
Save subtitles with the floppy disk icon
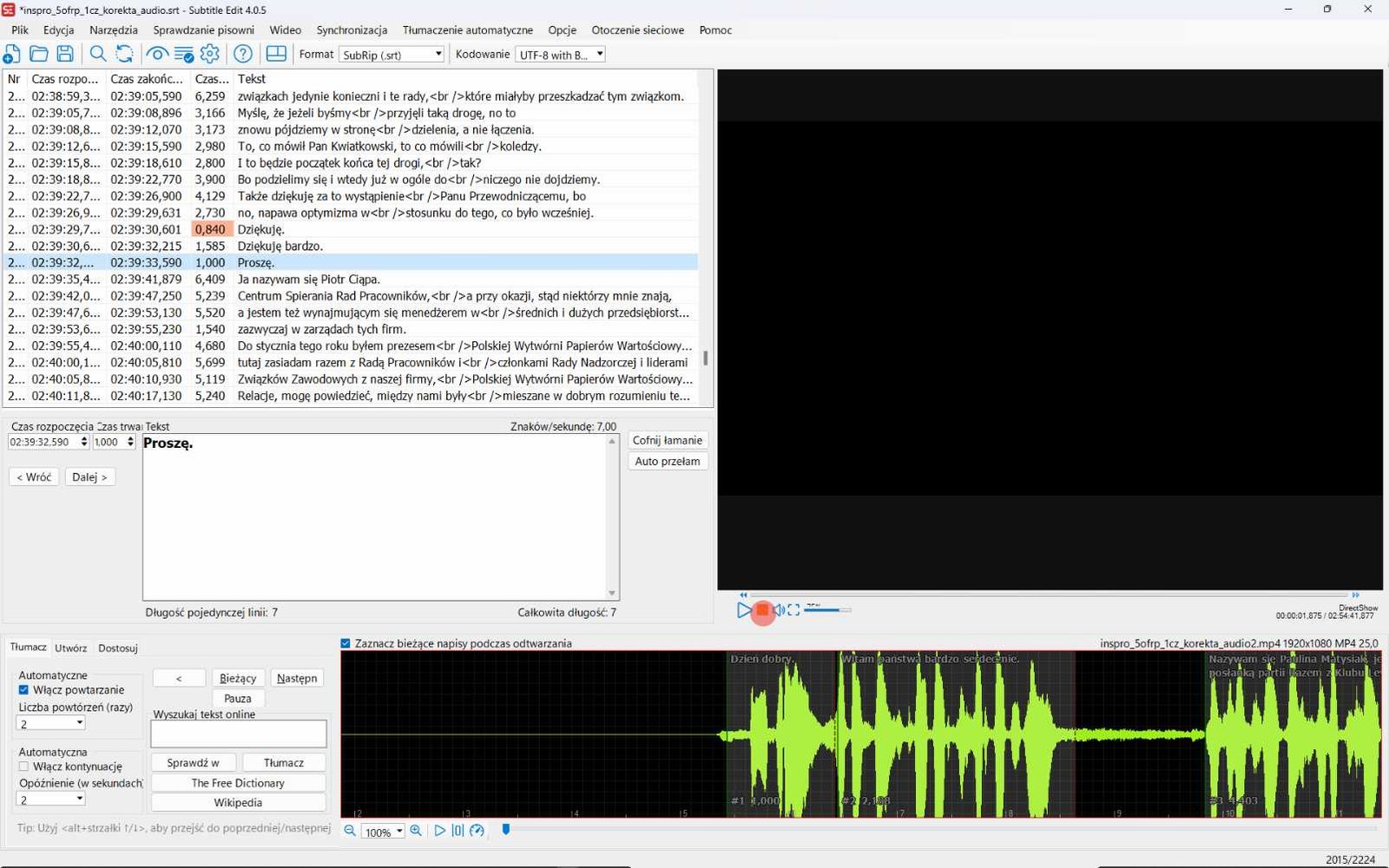(65, 54)
